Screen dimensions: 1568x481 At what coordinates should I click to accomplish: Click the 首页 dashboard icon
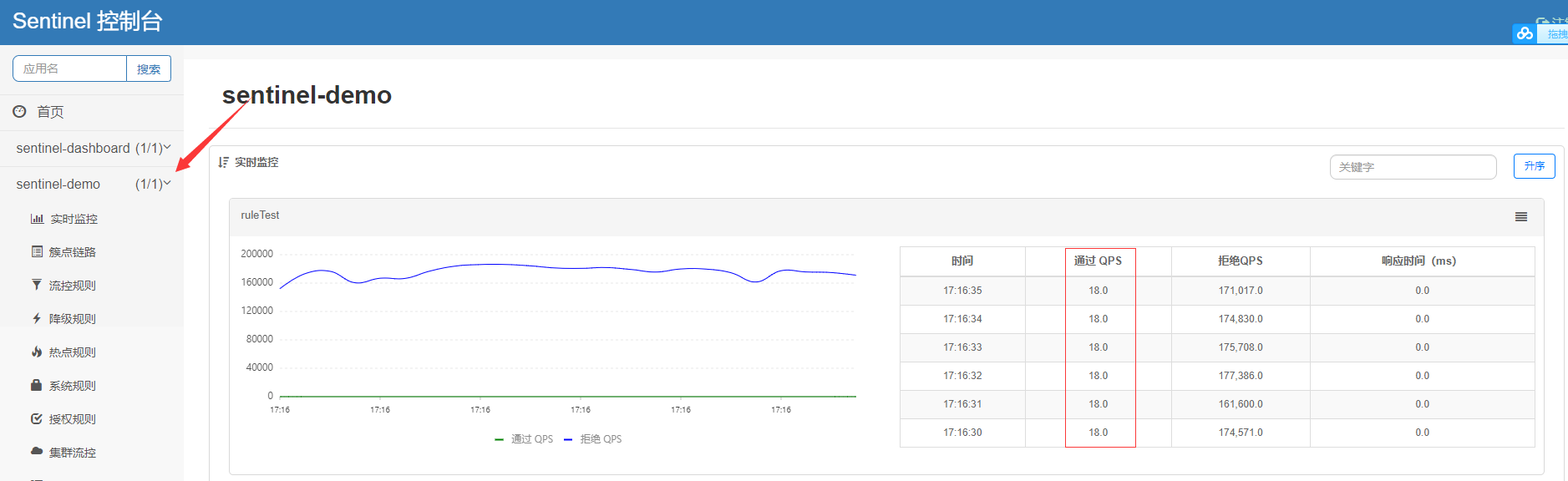click(x=19, y=111)
